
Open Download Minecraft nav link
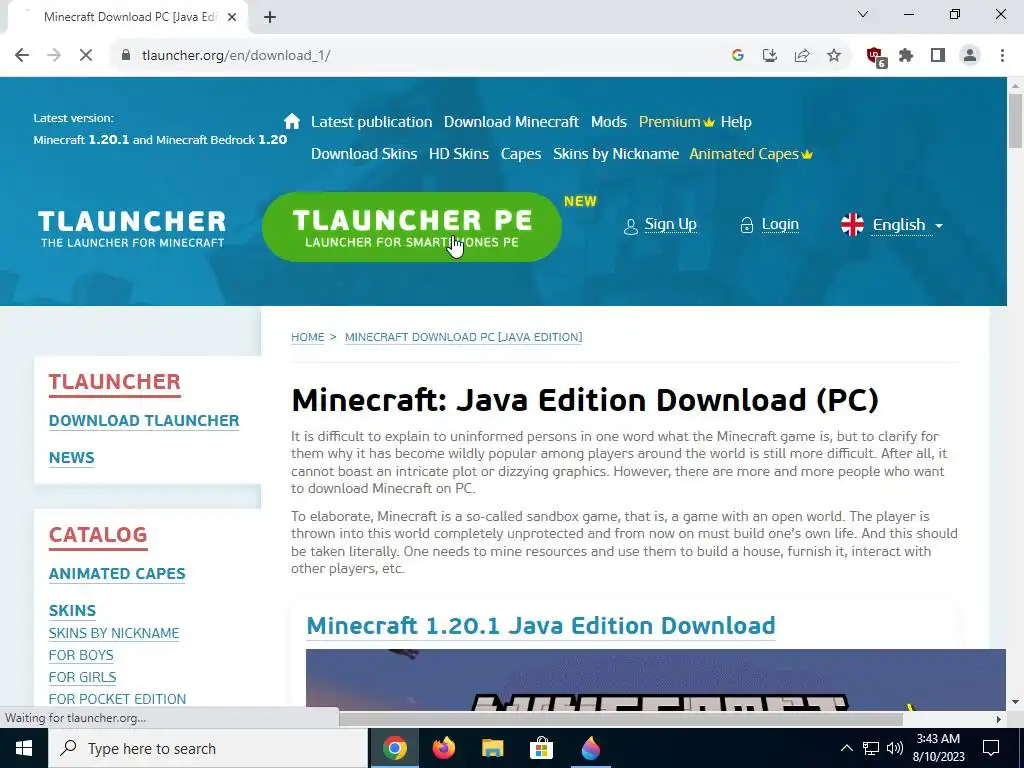point(511,122)
